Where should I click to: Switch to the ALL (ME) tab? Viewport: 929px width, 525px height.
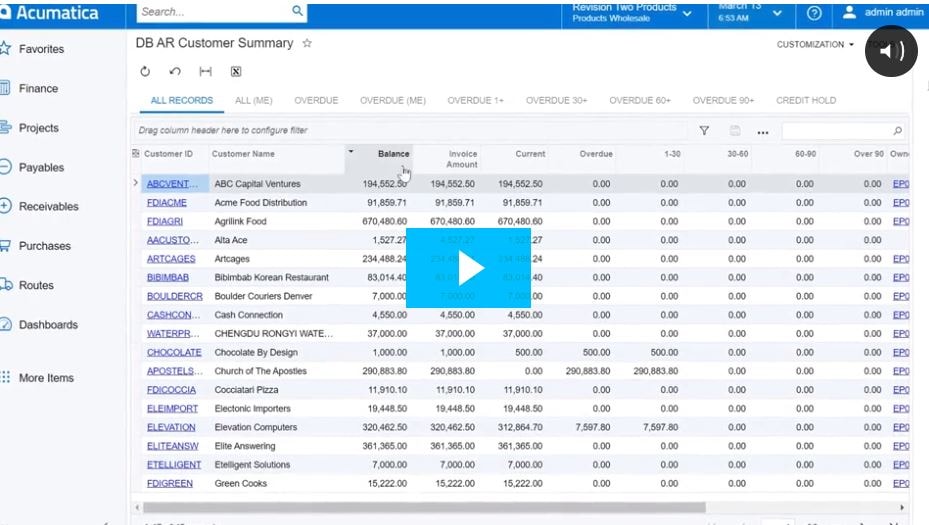[254, 101]
